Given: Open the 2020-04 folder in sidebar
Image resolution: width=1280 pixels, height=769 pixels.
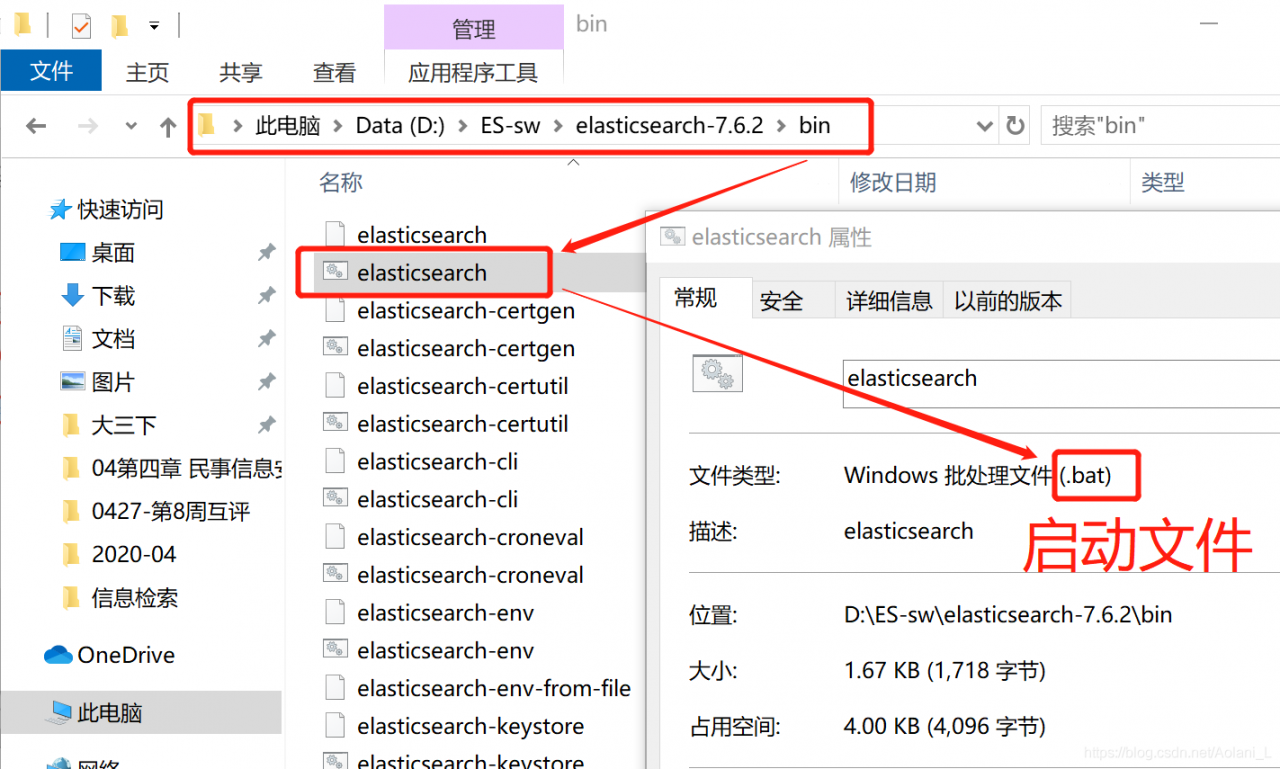Looking at the screenshot, I should click(134, 554).
